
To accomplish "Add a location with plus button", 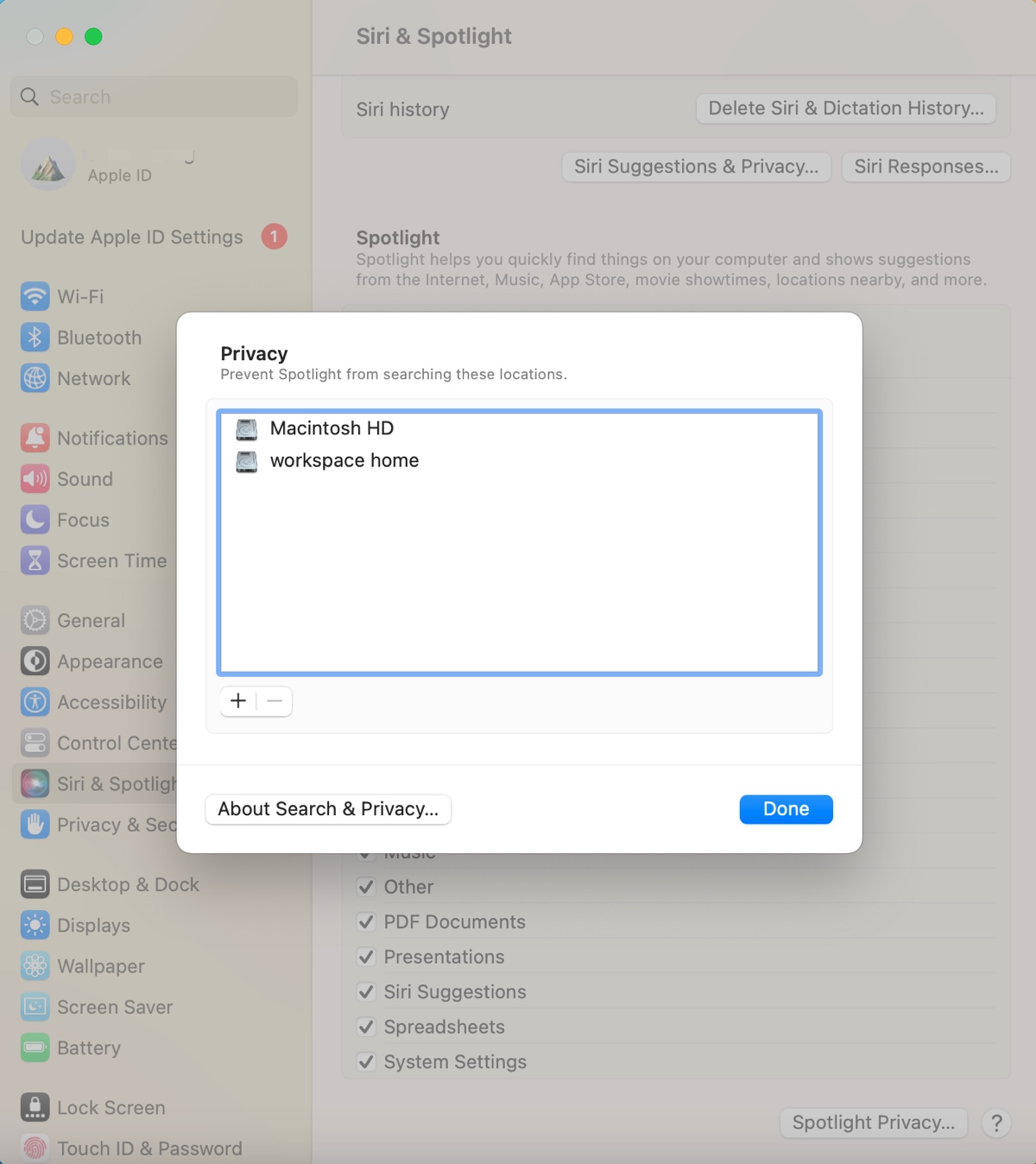I will click(x=238, y=701).
